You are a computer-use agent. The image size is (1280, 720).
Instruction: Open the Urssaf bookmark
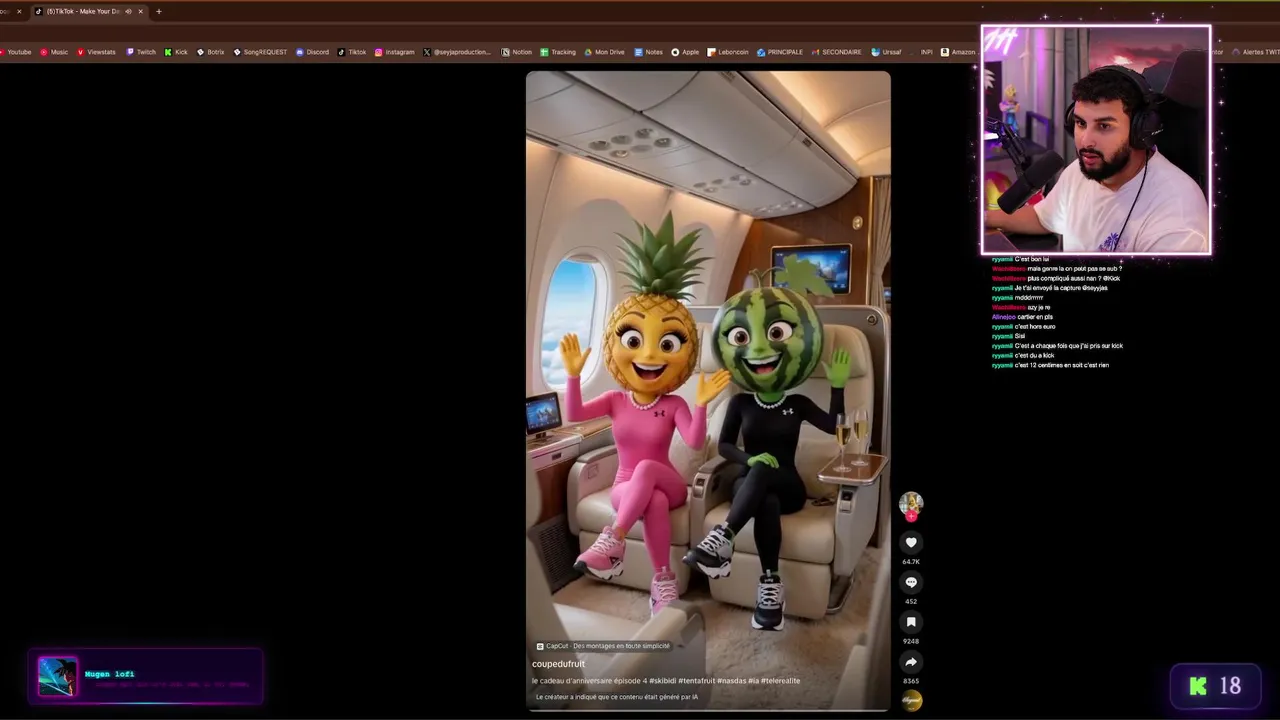tap(886, 52)
